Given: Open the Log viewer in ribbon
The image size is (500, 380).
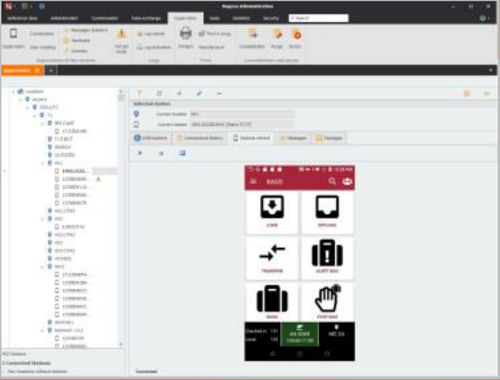Looking at the screenshot, I should click(x=151, y=34).
